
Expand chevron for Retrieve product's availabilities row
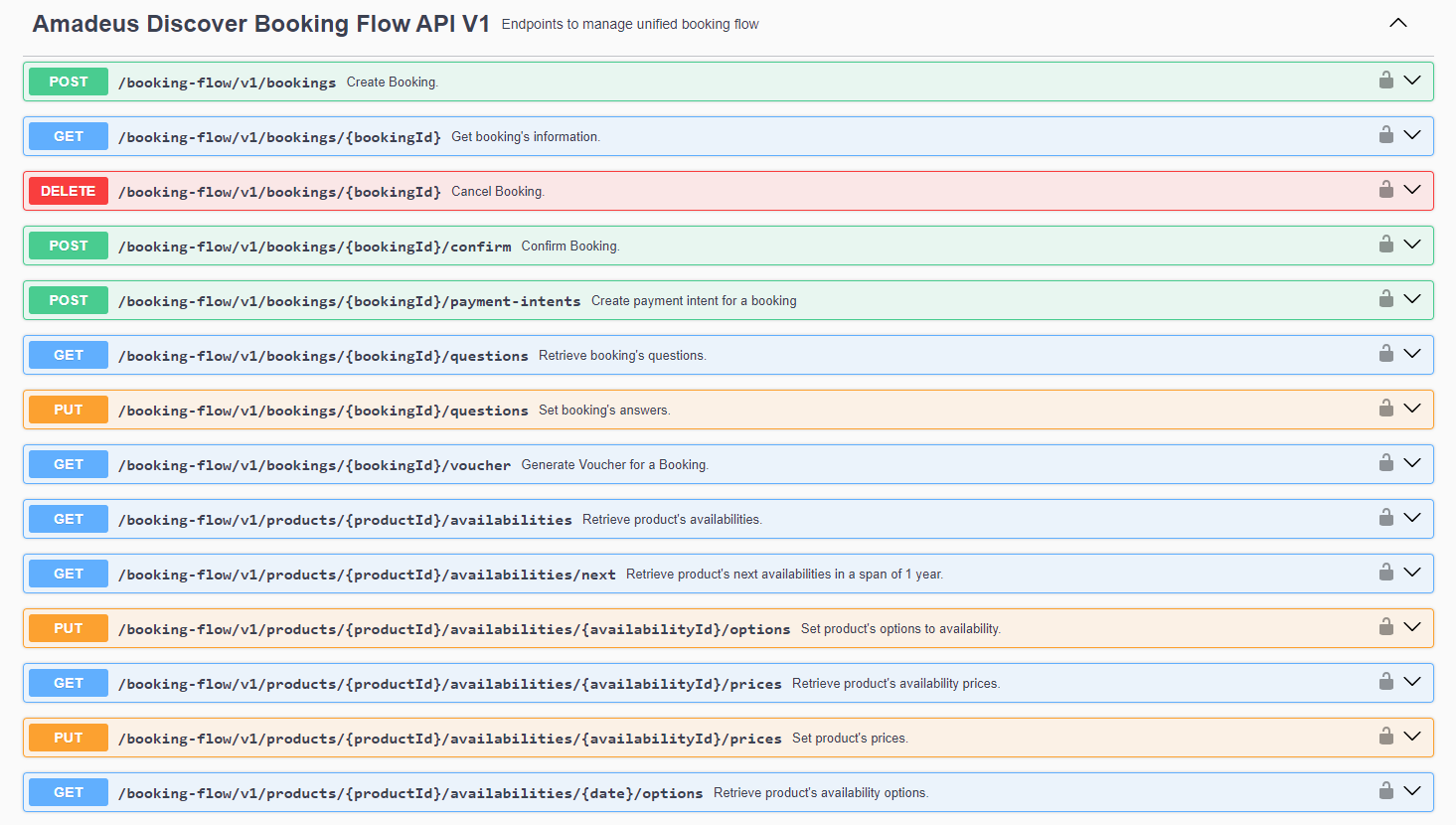[1412, 518]
